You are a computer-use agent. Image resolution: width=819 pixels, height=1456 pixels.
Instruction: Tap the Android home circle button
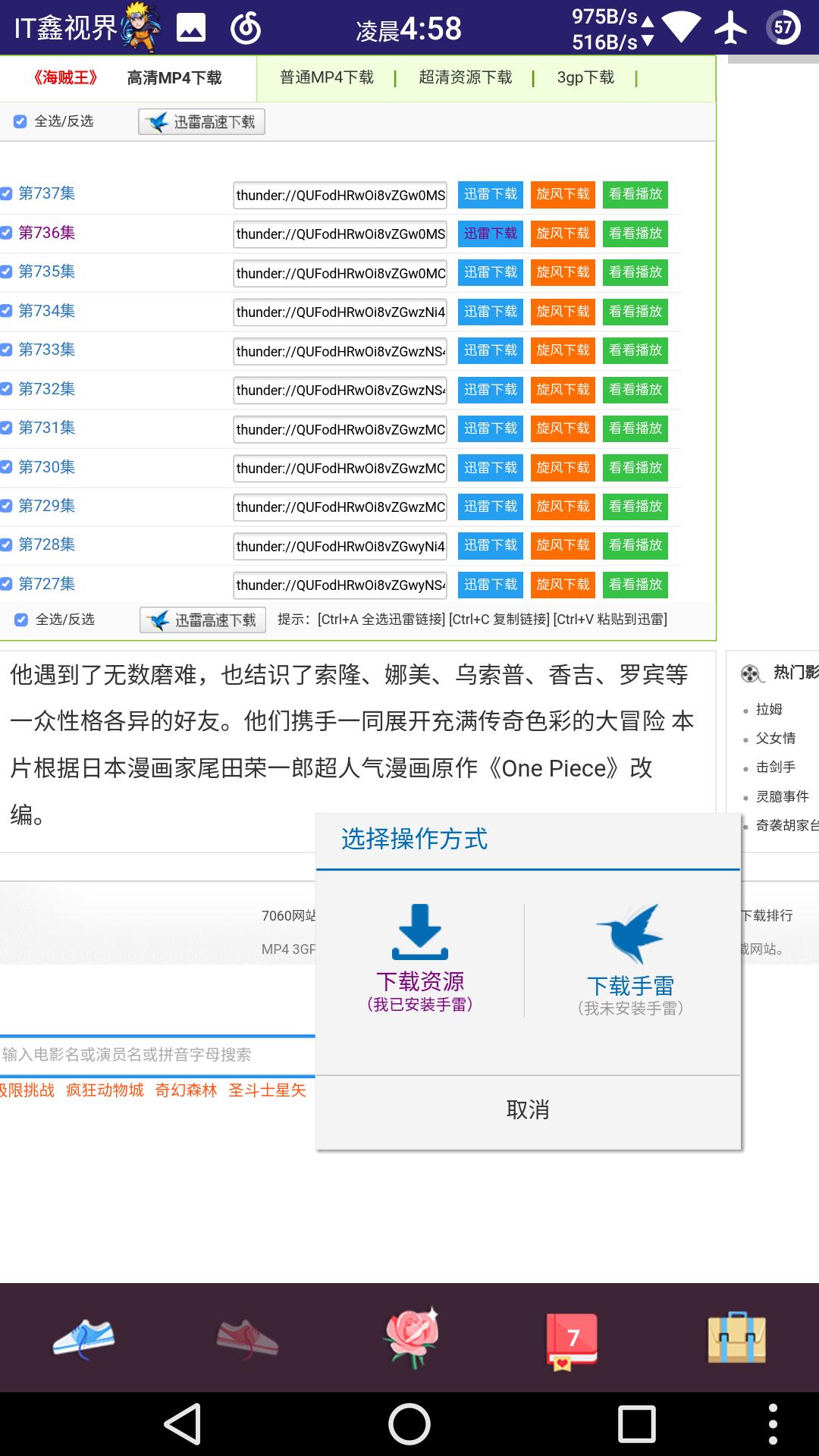(409, 1423)
